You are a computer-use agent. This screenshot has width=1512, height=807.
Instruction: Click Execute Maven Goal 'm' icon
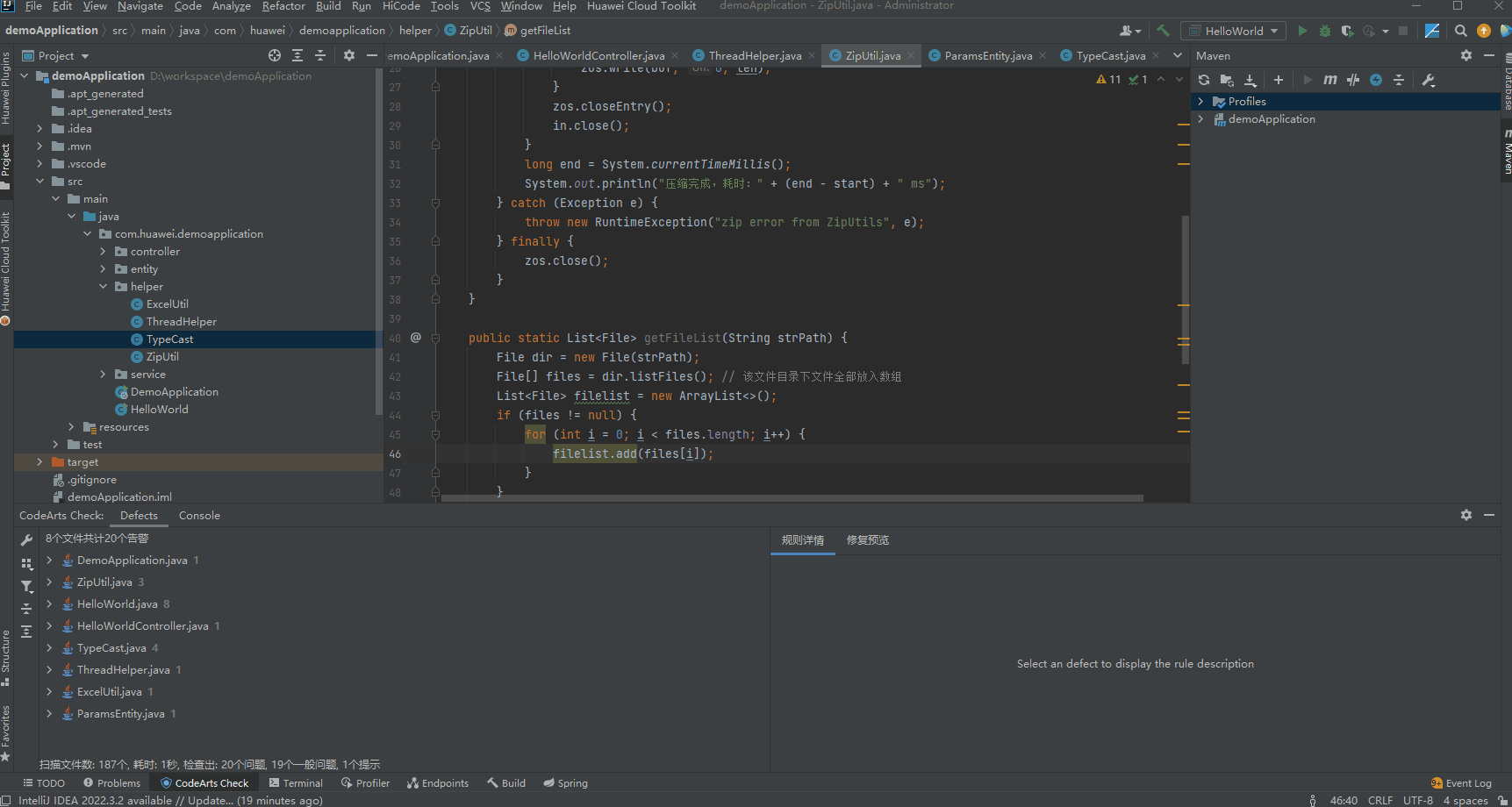coord(1330,80)
